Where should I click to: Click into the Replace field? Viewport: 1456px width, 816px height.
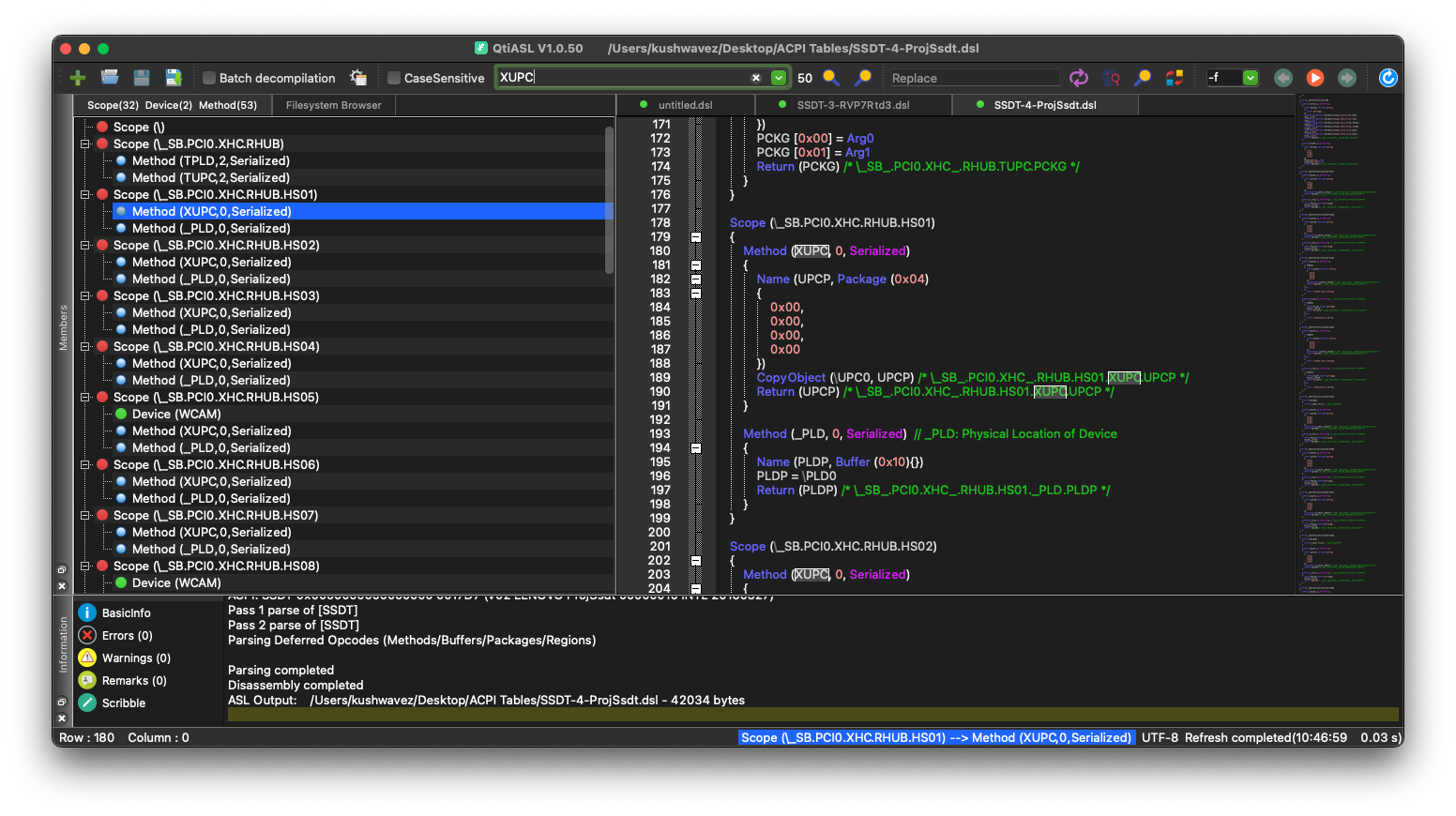[x=973, y=78]
